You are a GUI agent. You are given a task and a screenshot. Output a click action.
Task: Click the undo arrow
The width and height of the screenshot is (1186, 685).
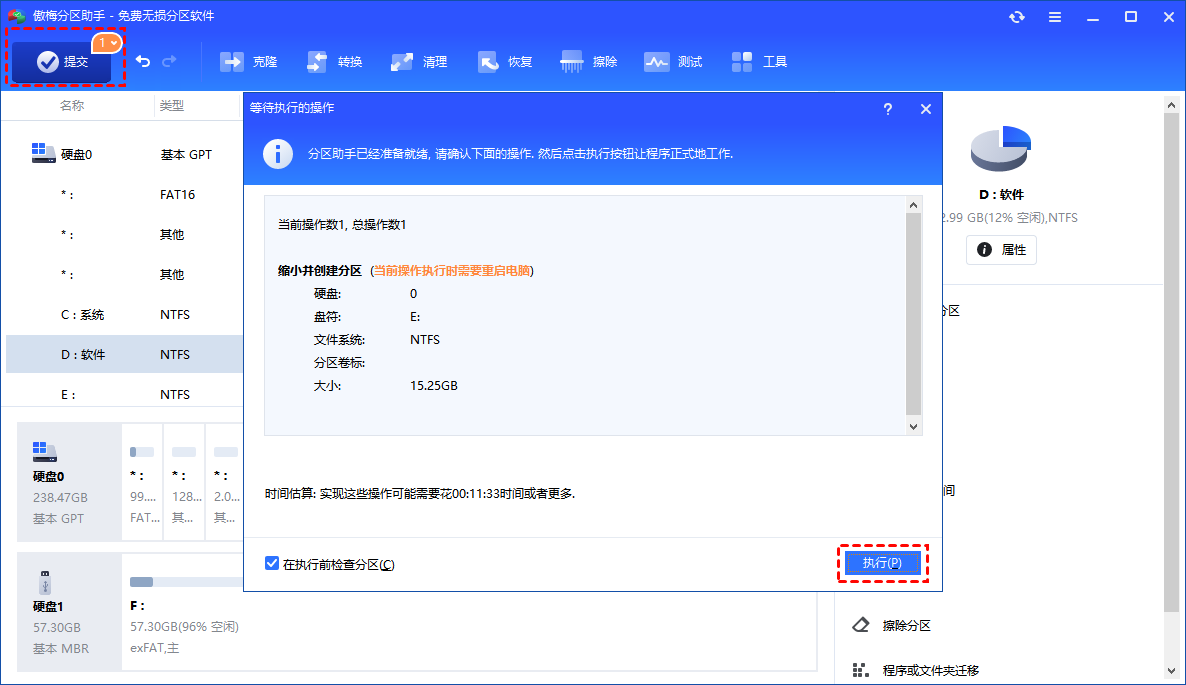(142, 61)
